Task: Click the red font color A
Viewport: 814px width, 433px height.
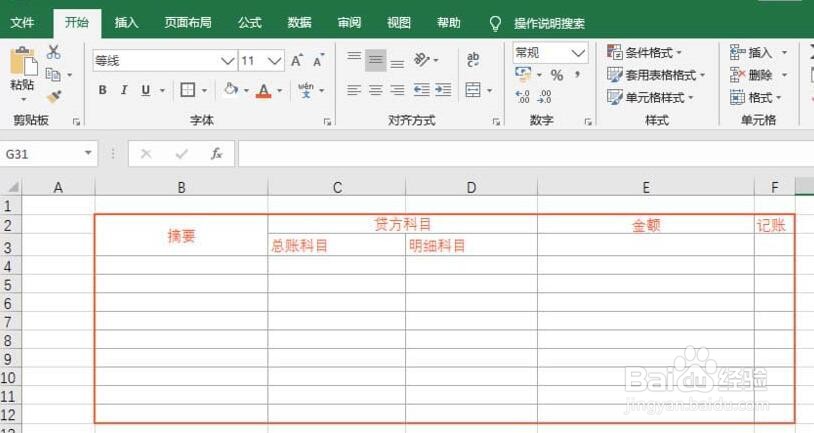Action: tap(264, 90)
